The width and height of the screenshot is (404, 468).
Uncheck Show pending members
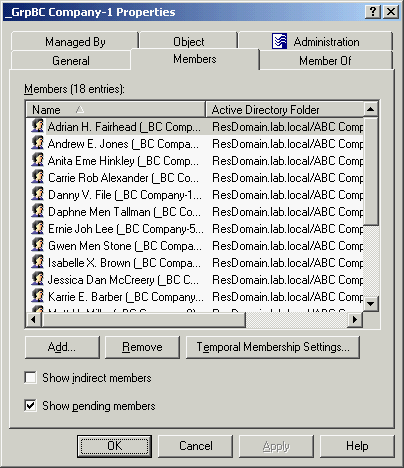30,406
